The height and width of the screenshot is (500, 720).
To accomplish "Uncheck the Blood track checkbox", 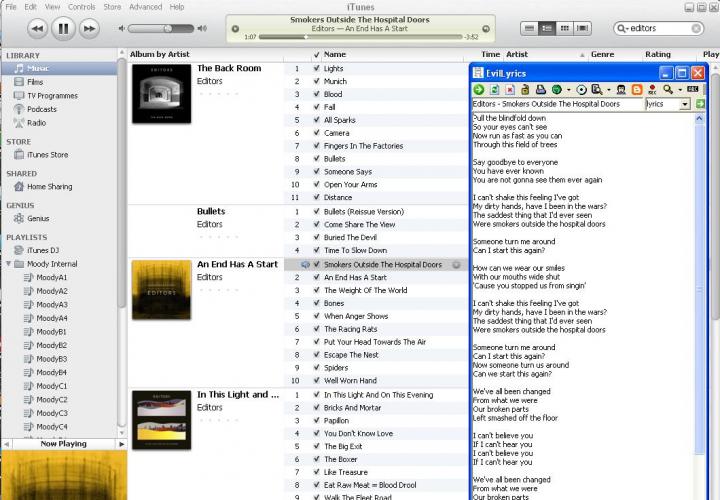I will coord(316,94).
